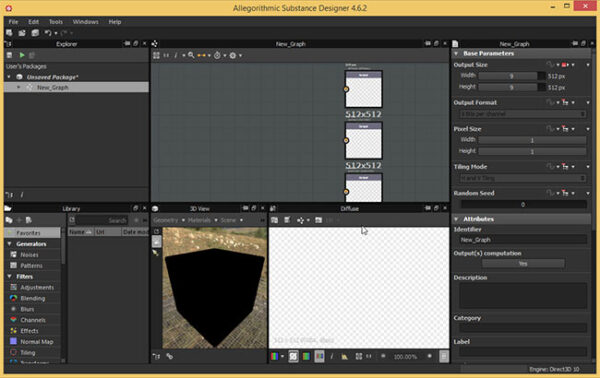
Task: Select the Channels library category
Action: [33, 320]
